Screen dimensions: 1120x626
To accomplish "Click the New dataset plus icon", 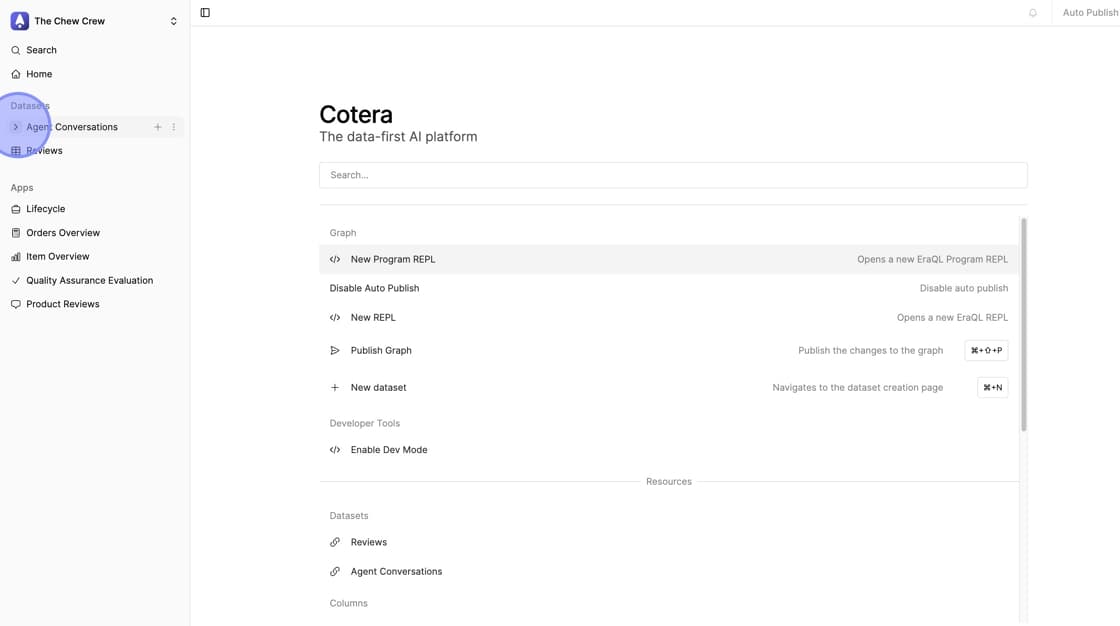I will click(335, 388).
